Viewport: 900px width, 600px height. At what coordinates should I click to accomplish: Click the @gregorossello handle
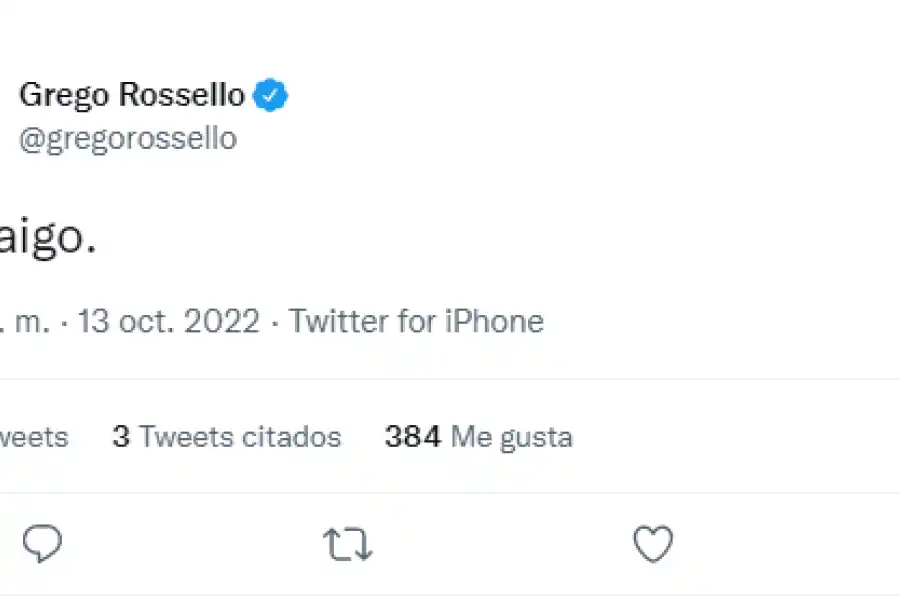click(129, 139)
